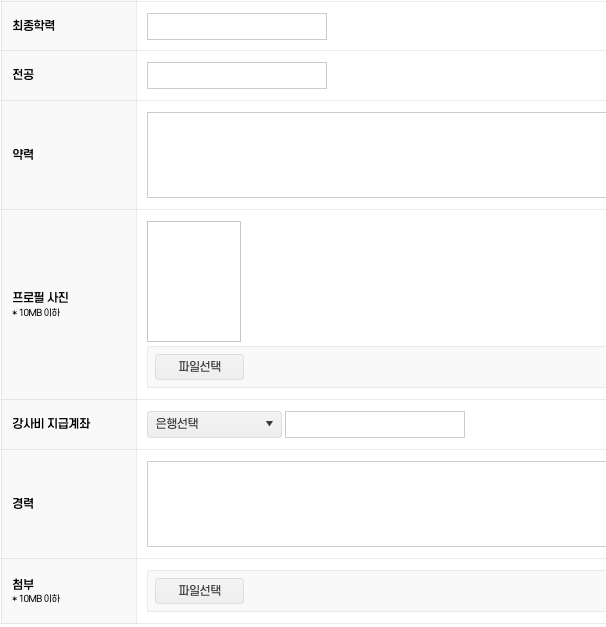The width and height of the screenshot is (606, 627).
Task: Click inside the 약력 text area
Action: (x=376, y=155)
